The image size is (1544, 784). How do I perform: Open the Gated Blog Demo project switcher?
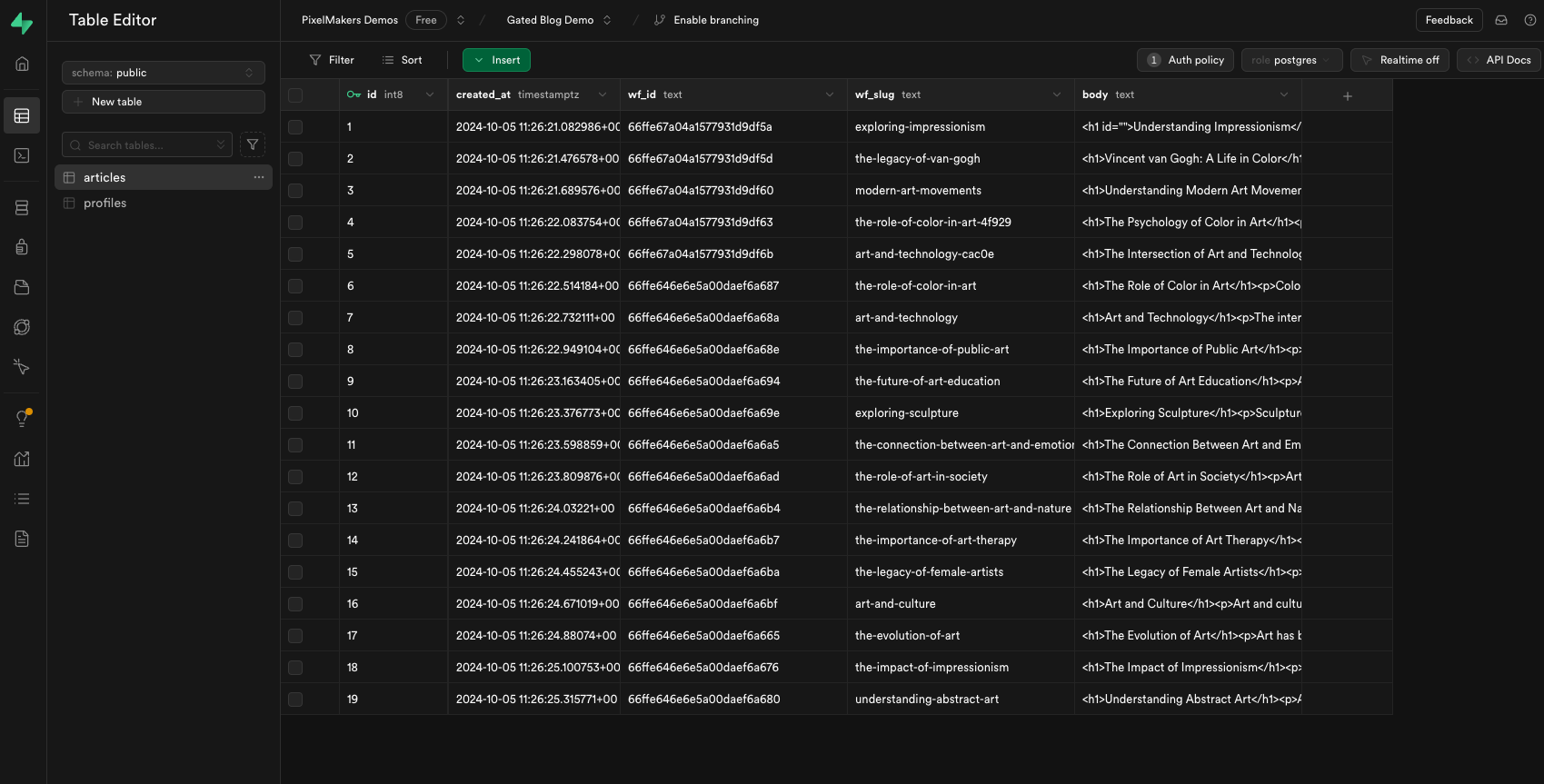pos(607,20)
